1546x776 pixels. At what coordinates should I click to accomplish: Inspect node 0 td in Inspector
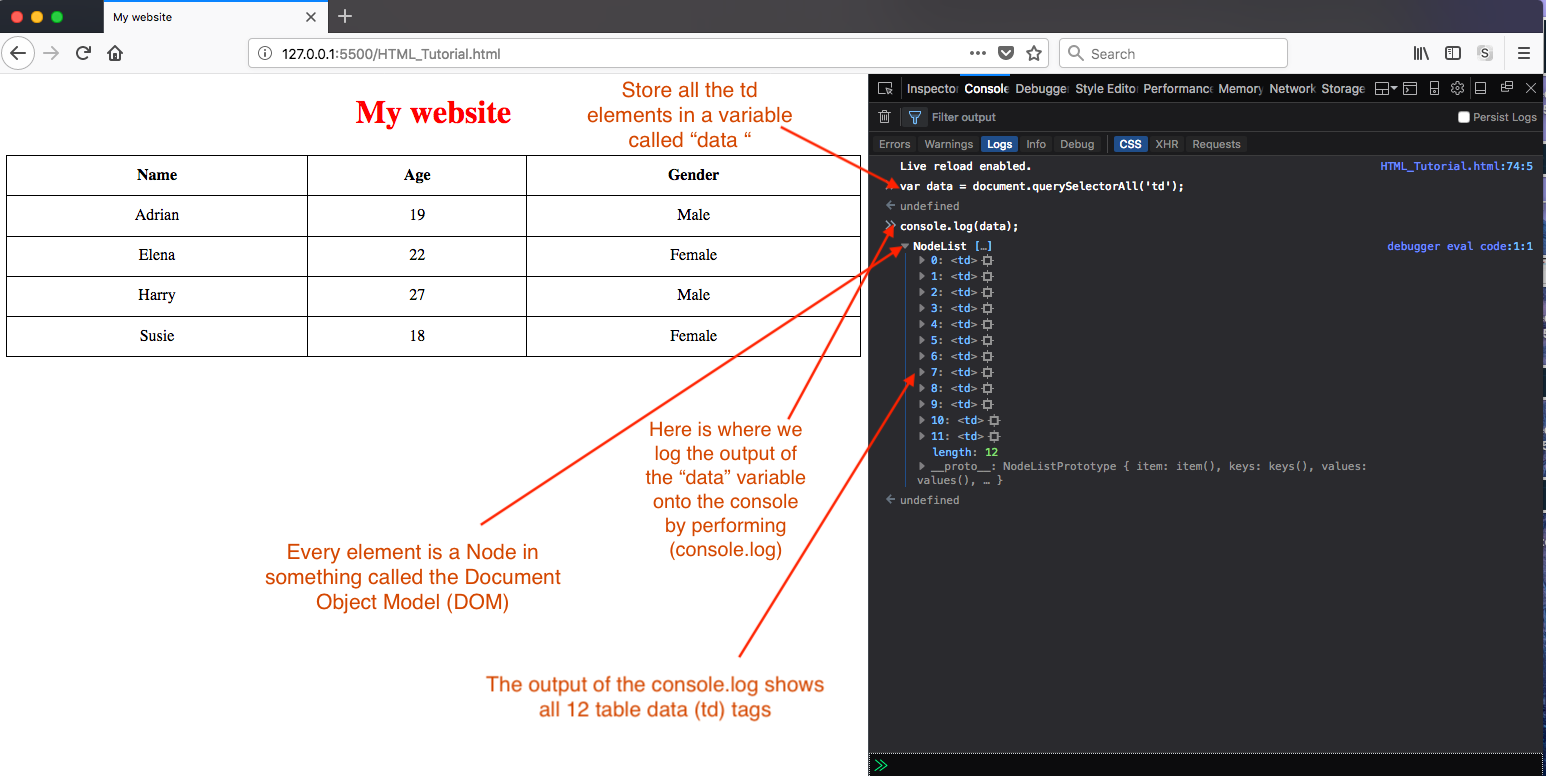[x=988, y=261]
